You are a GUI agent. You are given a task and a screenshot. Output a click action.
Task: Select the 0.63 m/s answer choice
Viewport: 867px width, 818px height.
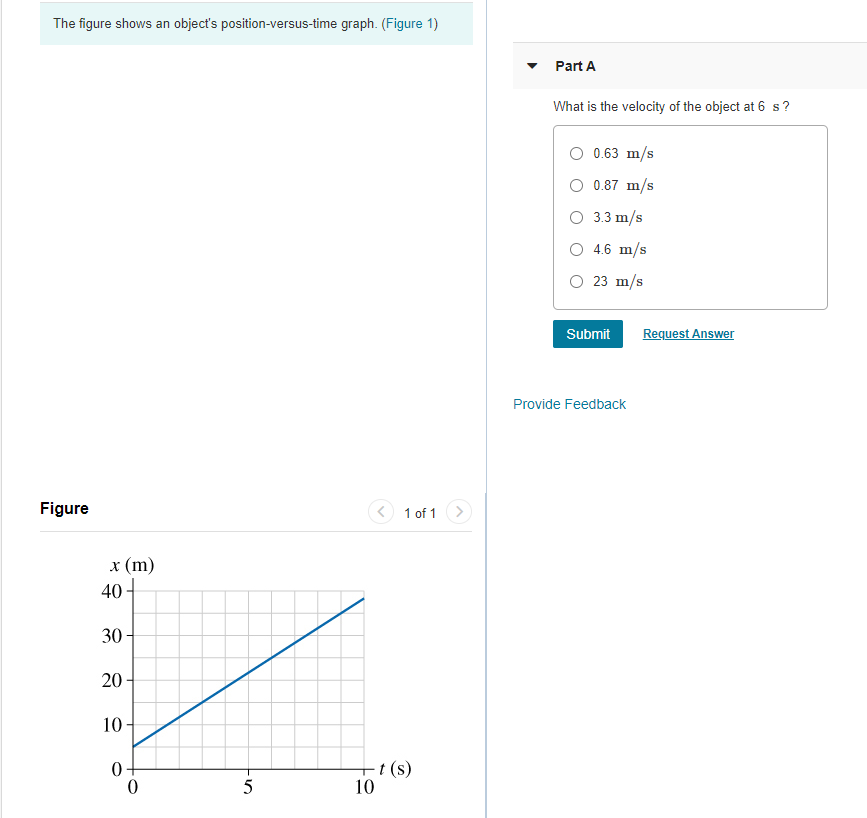click(x=577, y=153)
